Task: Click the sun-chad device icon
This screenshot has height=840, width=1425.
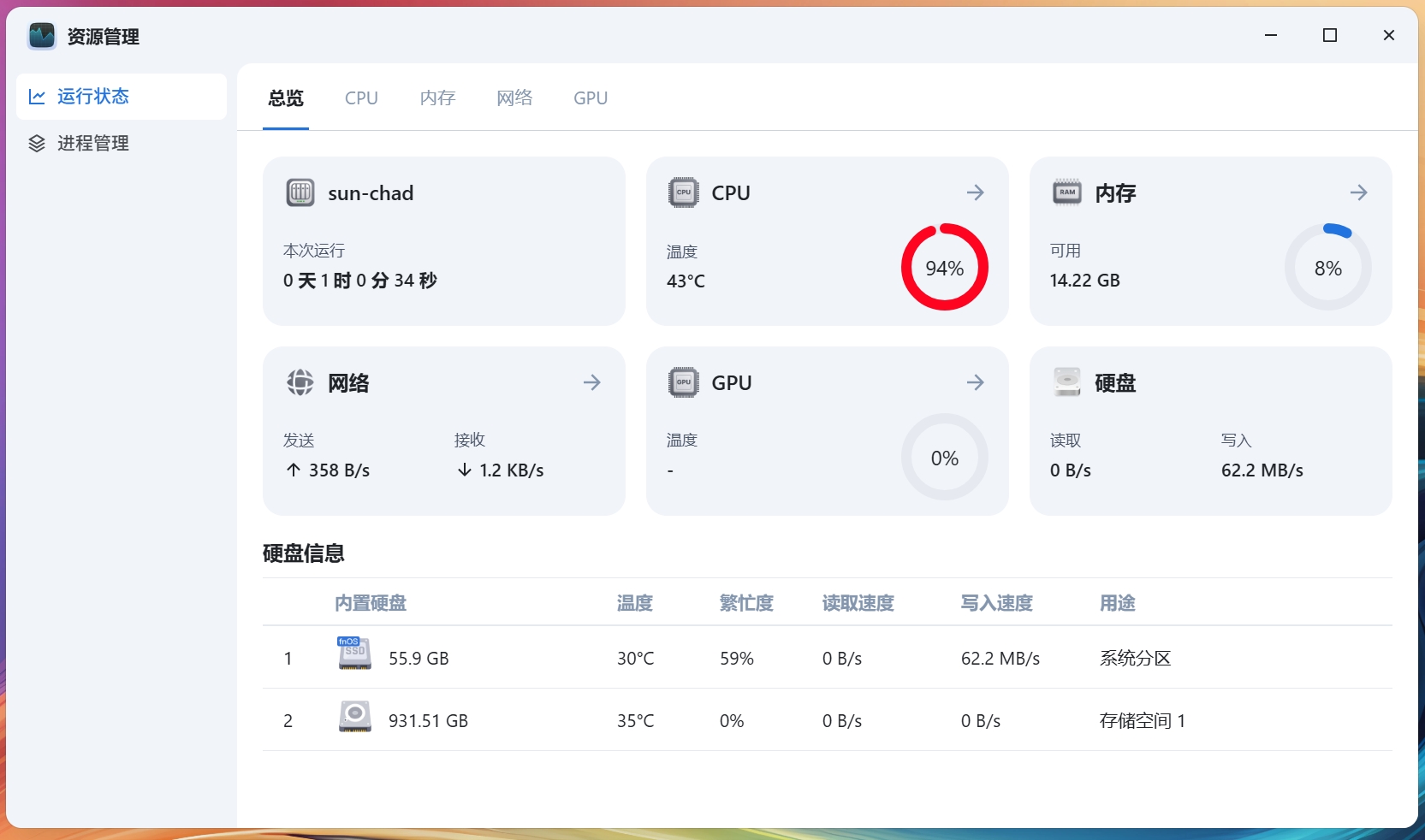Action: pyautogui.click(x=300, y=192)
